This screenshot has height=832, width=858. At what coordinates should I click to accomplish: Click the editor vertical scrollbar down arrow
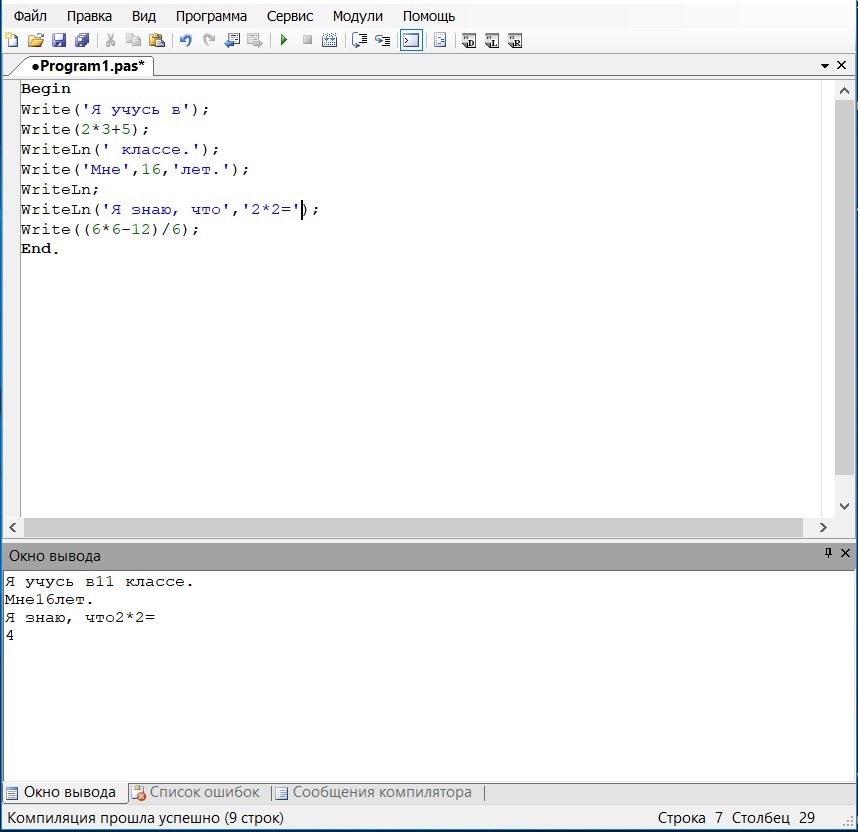click(x=845, y=508)
